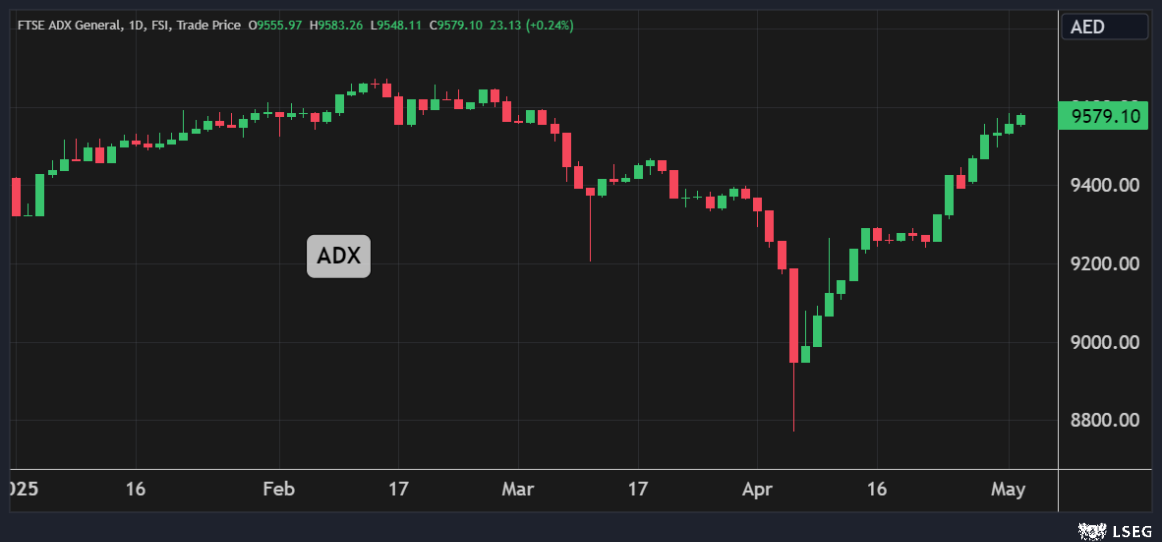Click the low price value L9548.11
This screenshot has width=1162, height=542.
[396, 25]
